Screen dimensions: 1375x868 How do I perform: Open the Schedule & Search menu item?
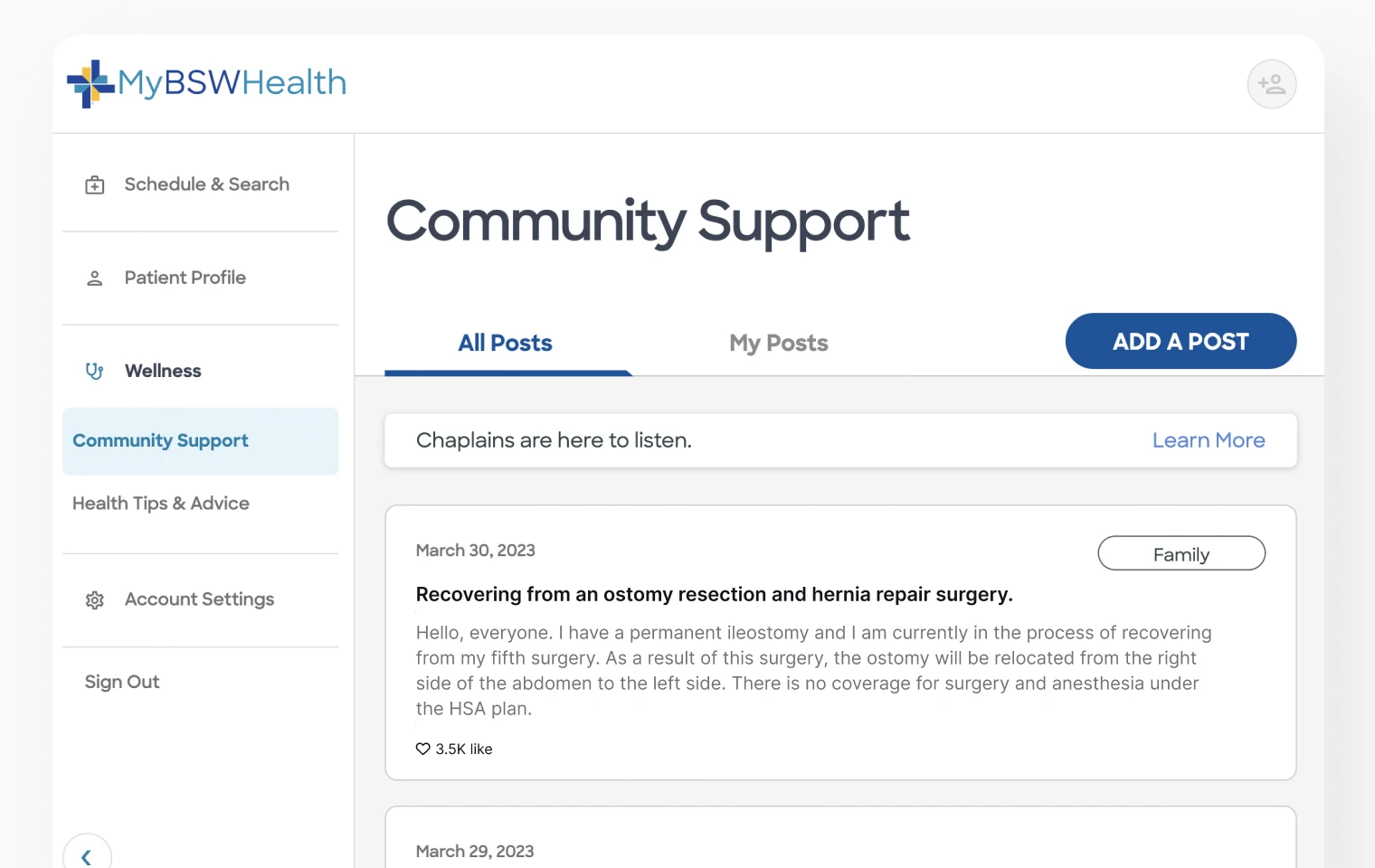pos(206,184)
